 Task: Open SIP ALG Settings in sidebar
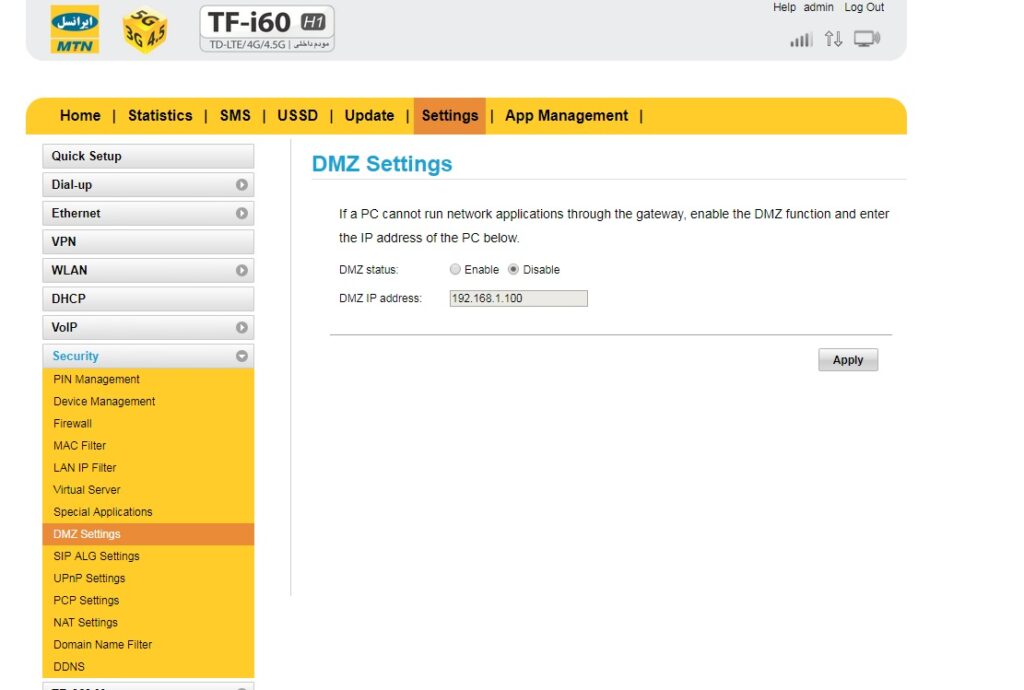pyautogui.click(x=97, y=556)
